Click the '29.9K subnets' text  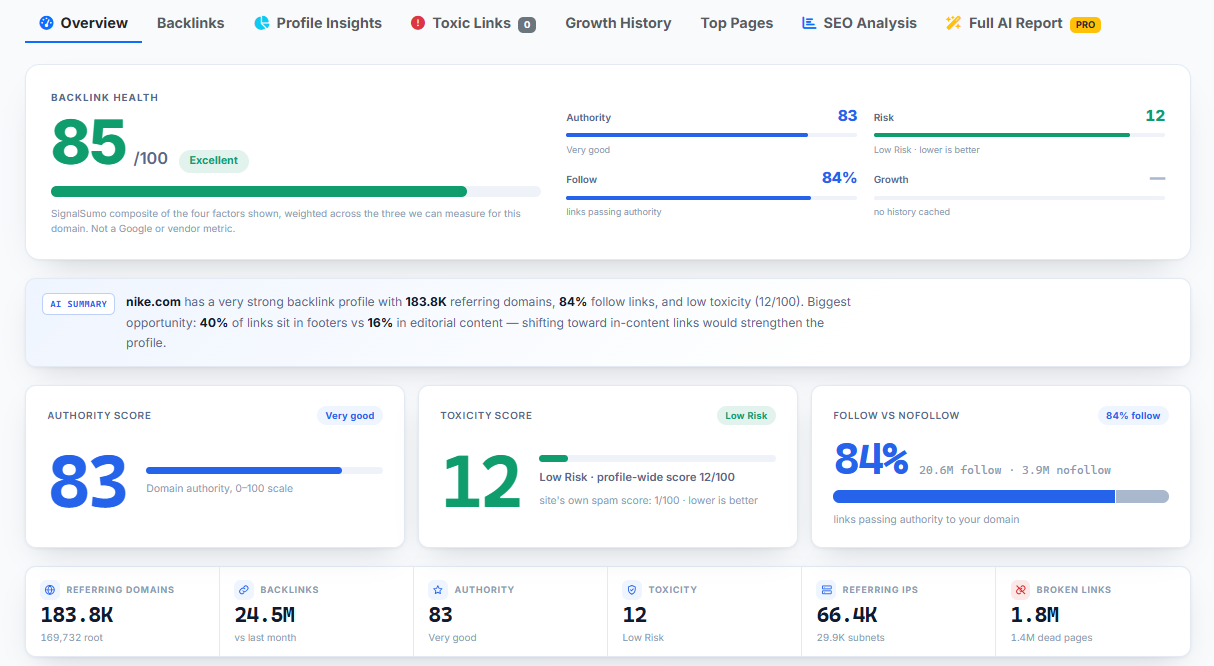pos(850,637)
